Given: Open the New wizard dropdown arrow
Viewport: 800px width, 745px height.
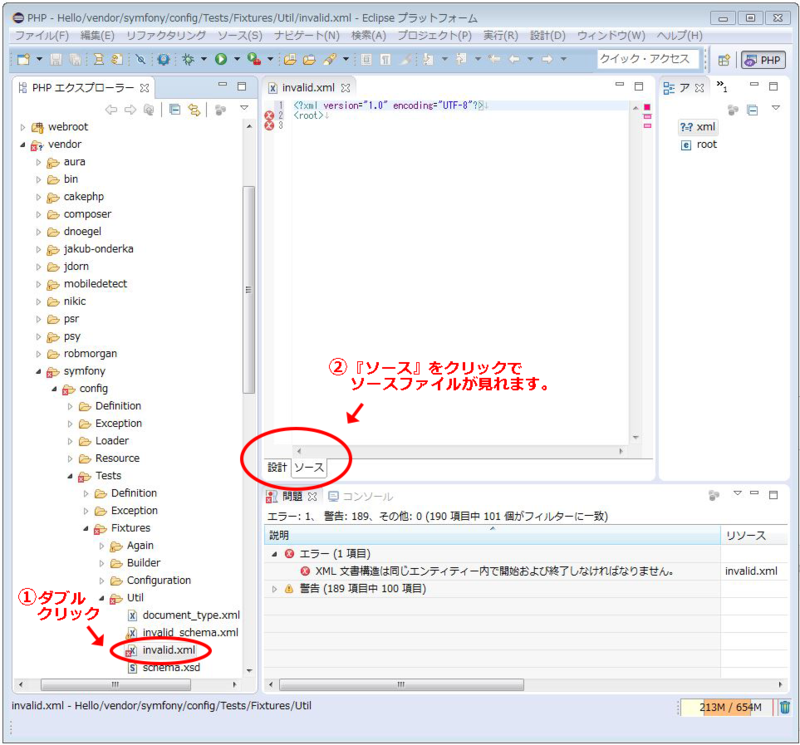Looking at the screenshot, I should (x=39, y=59).
